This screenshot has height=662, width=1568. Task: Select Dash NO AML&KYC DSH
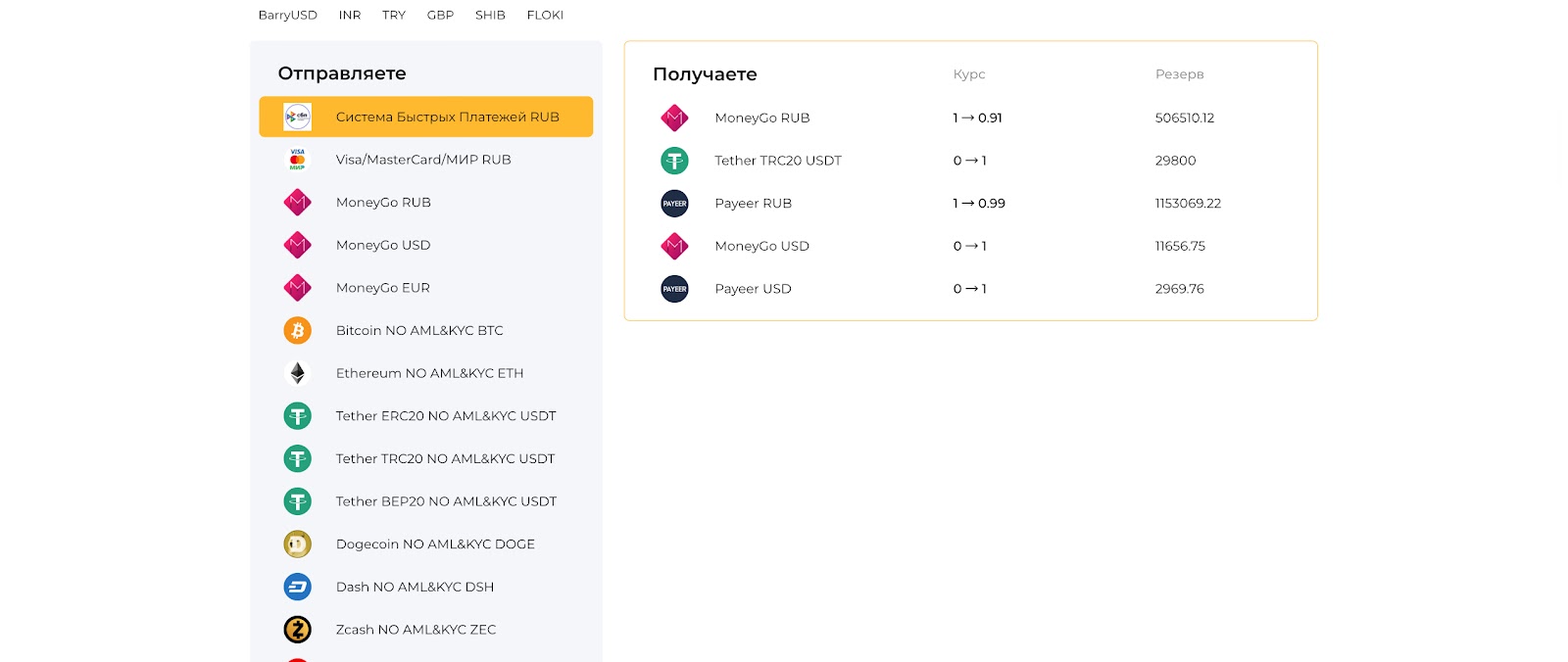click(x=426, y=587)
